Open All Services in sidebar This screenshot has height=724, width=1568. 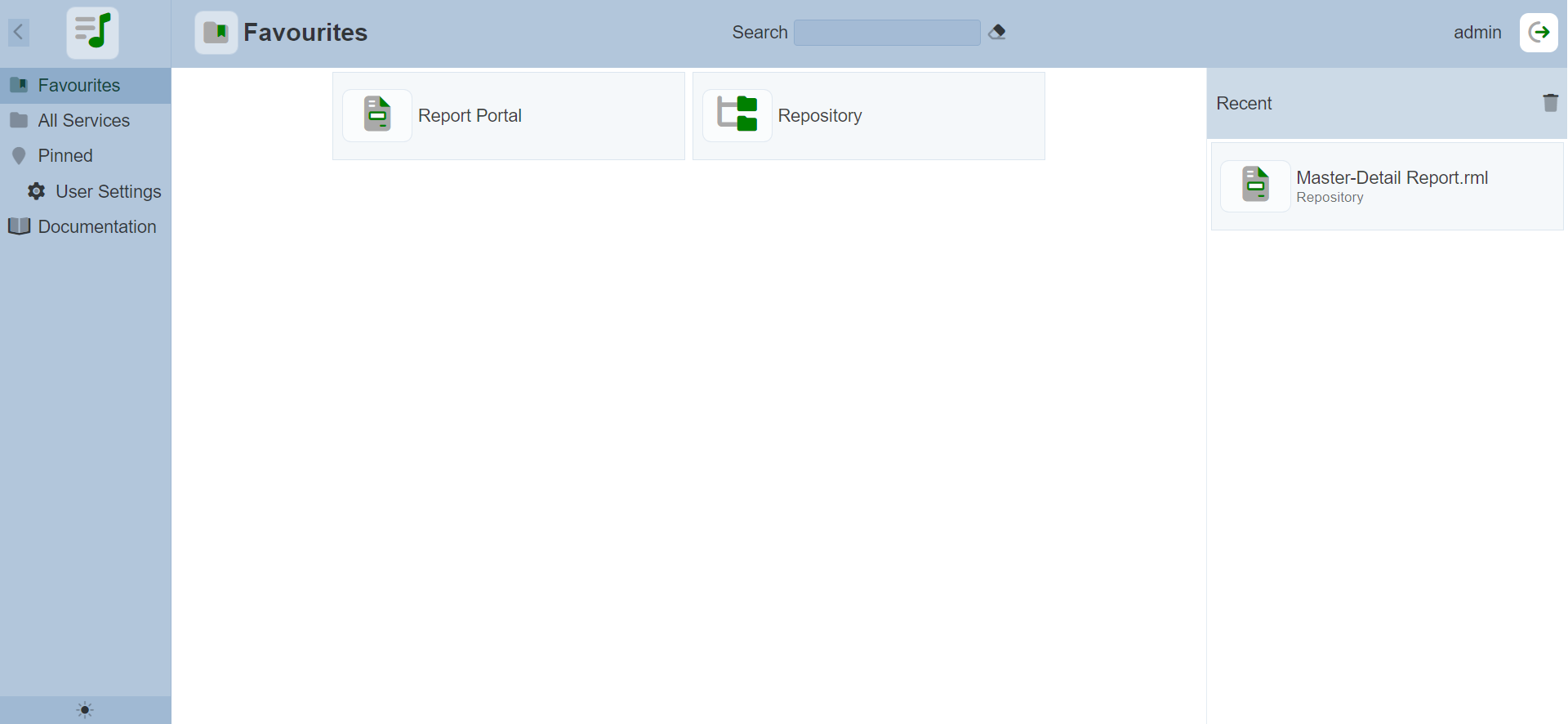coord(83,121)
